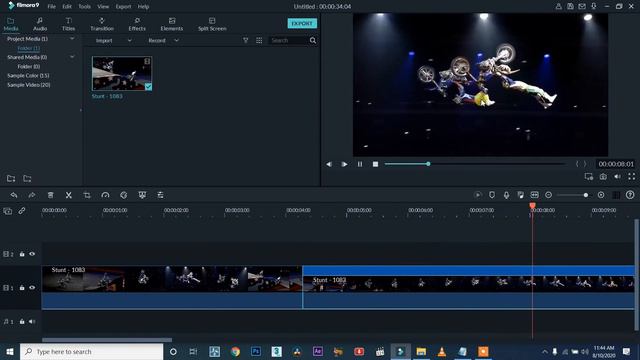Lock audio track 1
Screen dimensions: 640x360
point(22,322)
